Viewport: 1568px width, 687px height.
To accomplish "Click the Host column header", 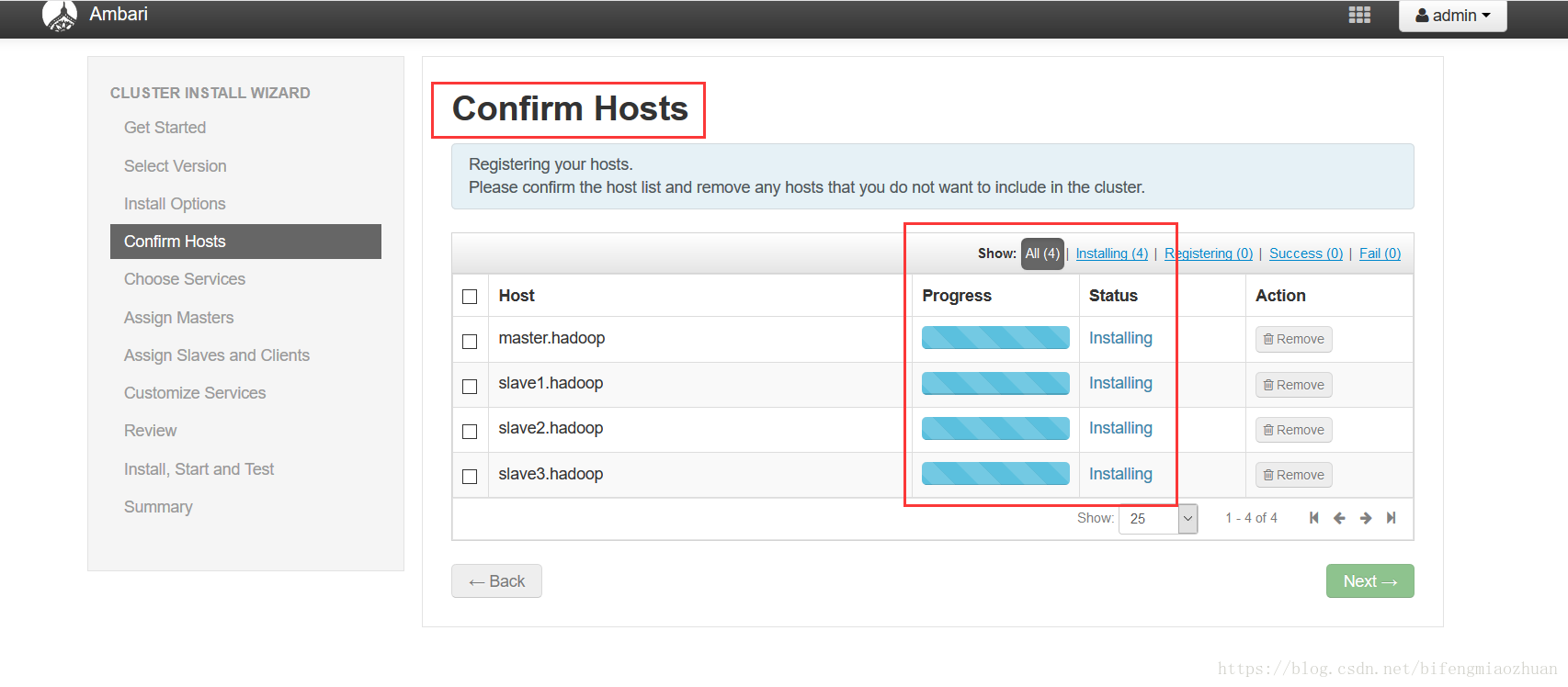I will coord(517,296).
